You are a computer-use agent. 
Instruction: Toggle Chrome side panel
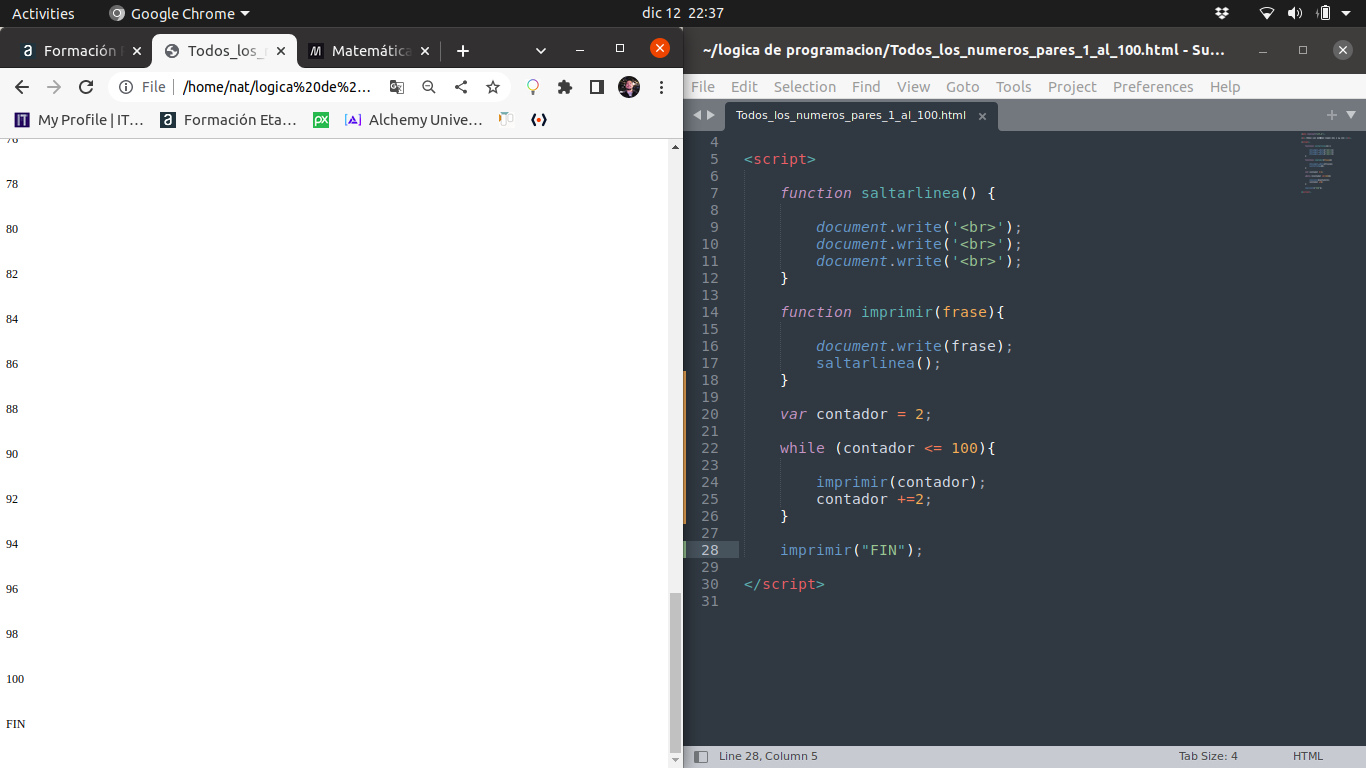(x=597, y=87)
